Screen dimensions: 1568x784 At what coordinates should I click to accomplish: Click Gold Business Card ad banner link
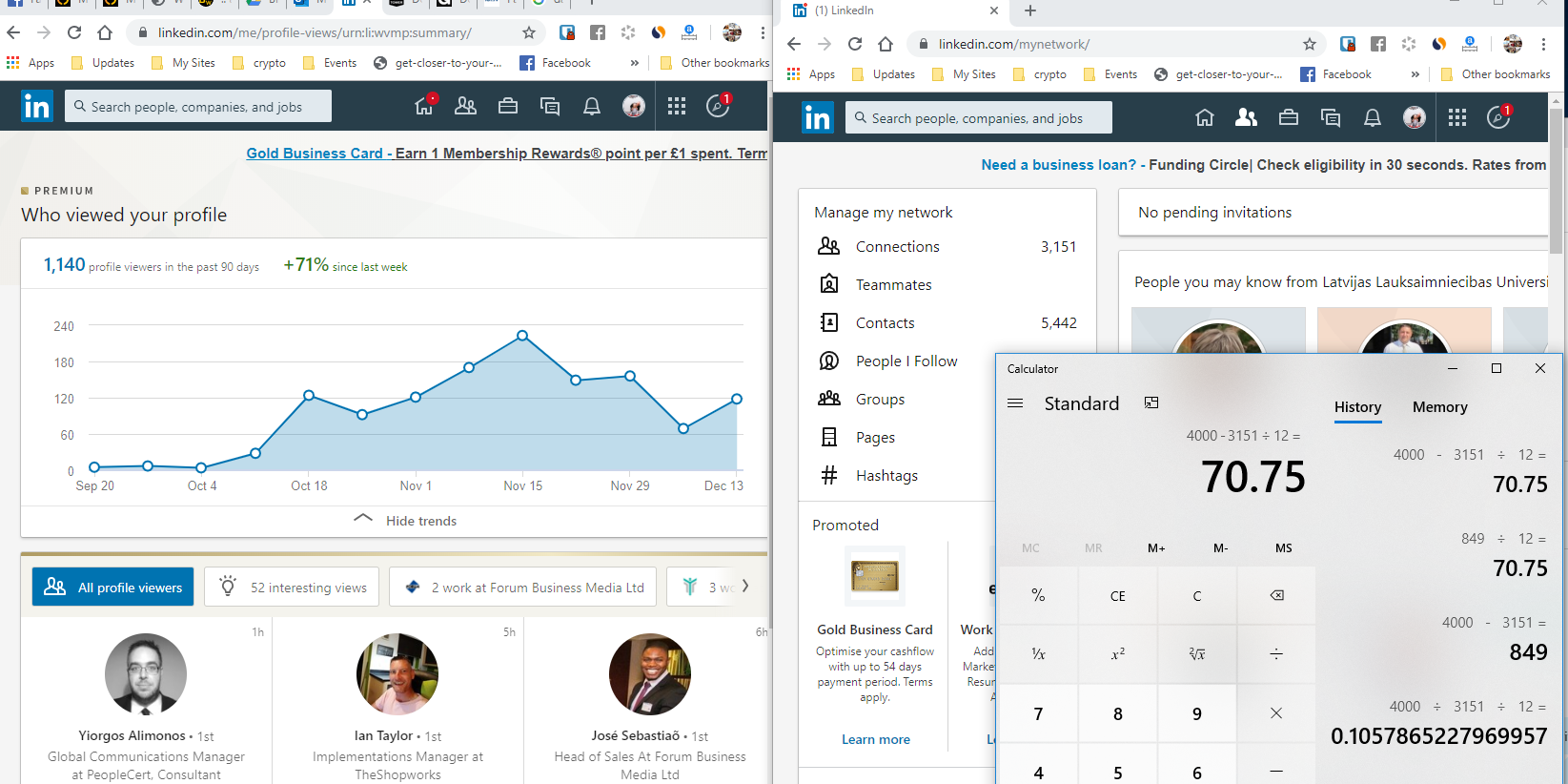(507, 154)
